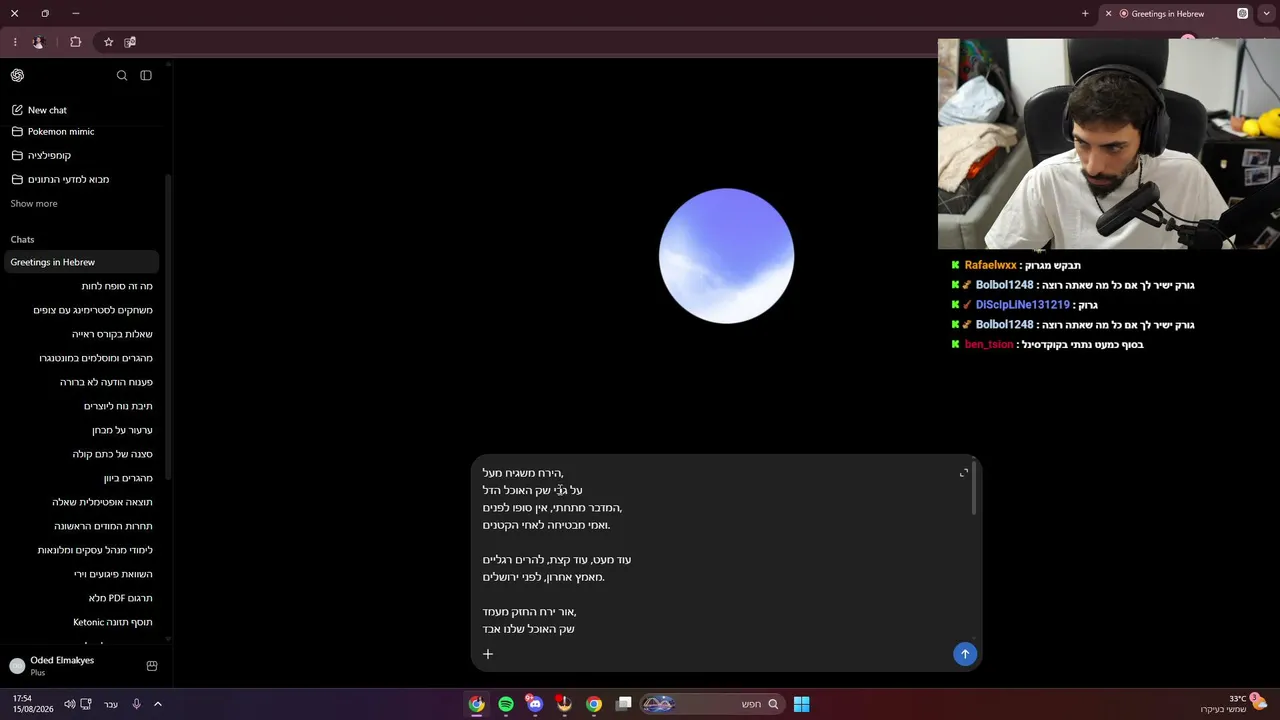Open chat ערעור על מבחן
The height and width of the screenshot is (720, 1280).
tap(122, 430)
